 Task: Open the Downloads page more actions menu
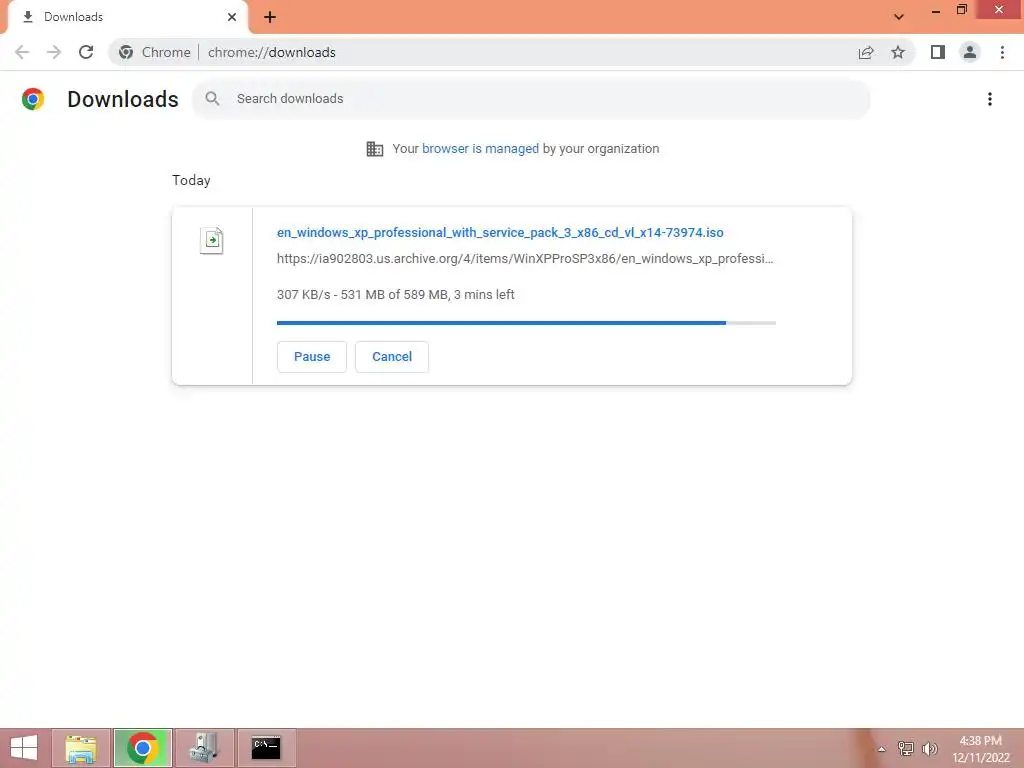pos(990,99)
